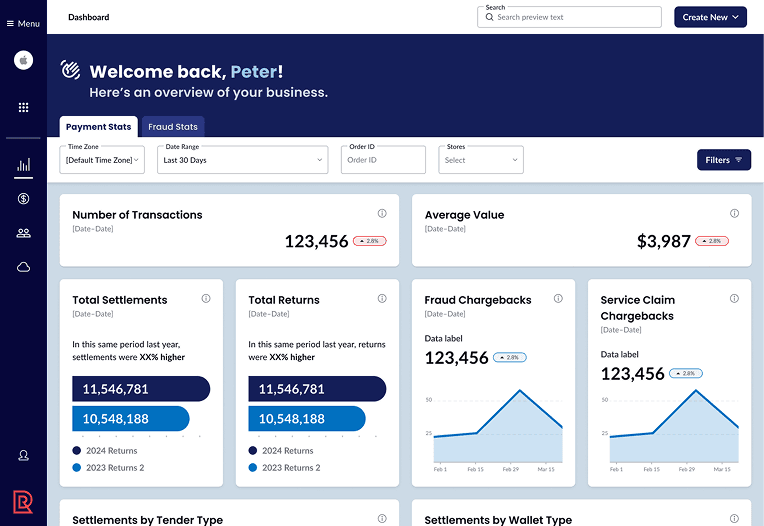
Task: Click into the Order ID input field
Action: [x=383, y=160]
